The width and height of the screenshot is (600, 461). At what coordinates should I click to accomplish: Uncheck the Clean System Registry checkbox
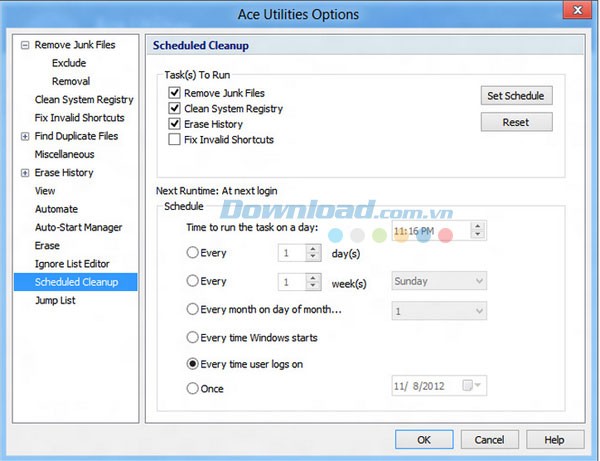(x=175, y=108)
